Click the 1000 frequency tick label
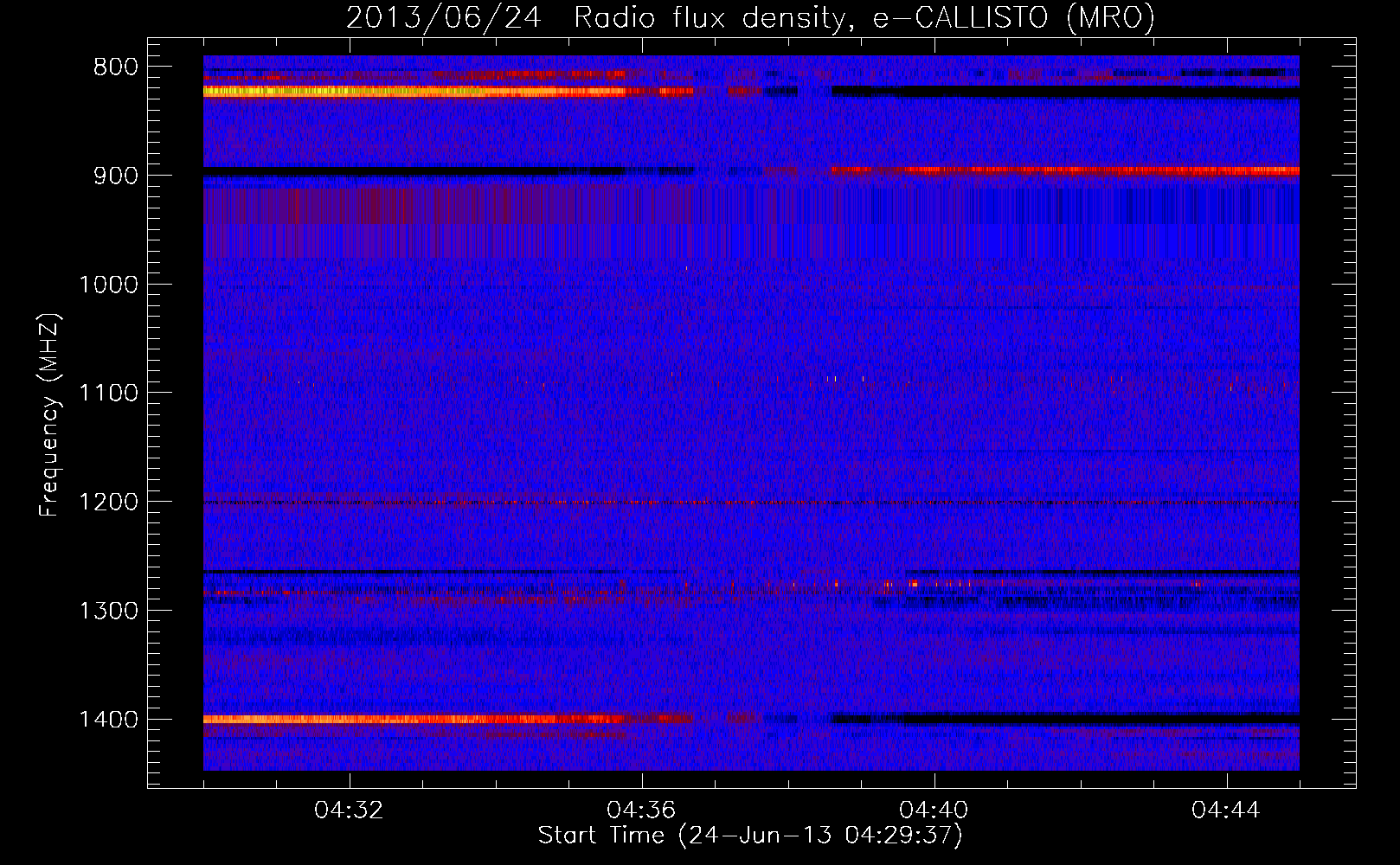 [109, 285]
